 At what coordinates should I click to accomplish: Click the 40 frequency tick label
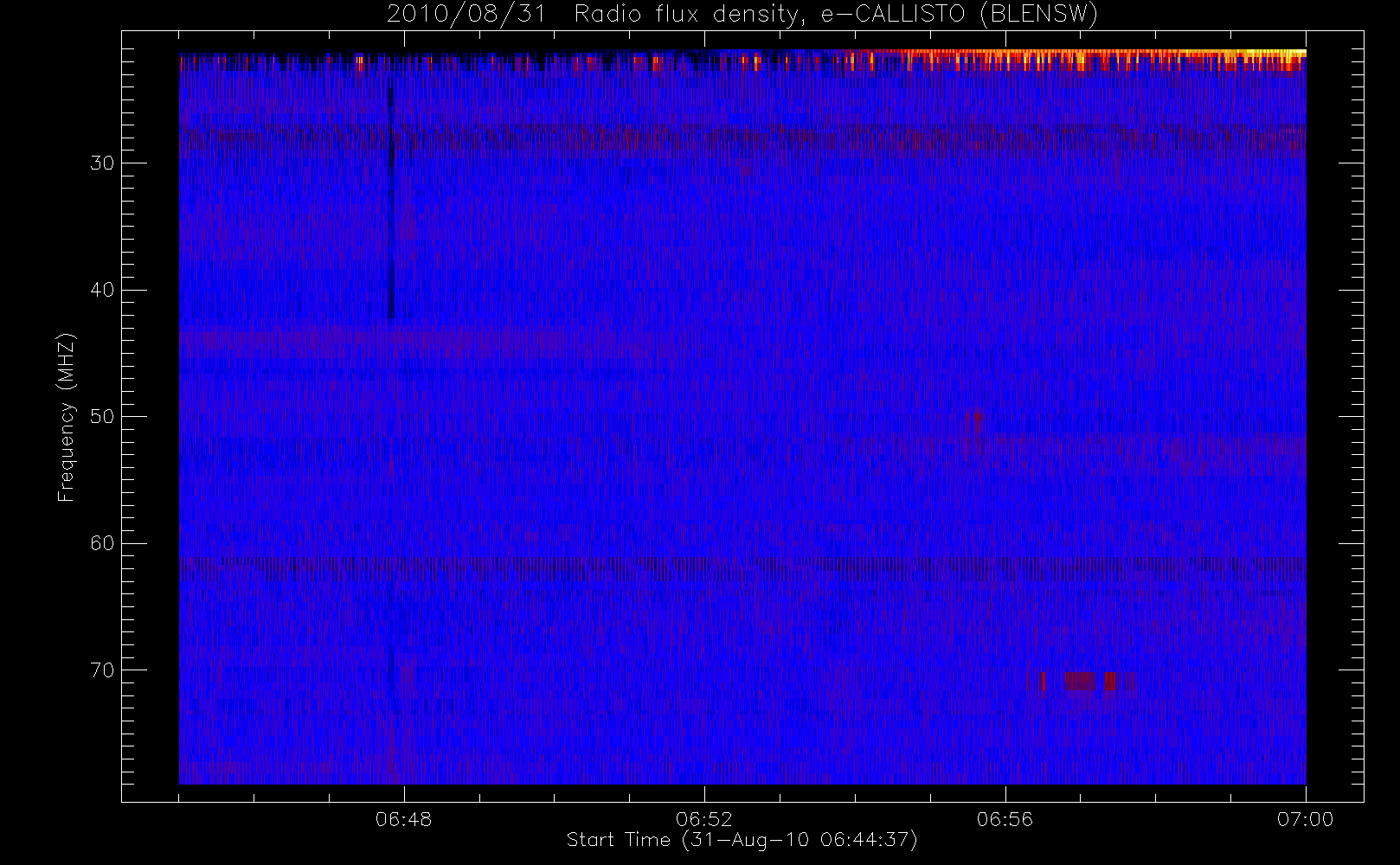(102, 290)
